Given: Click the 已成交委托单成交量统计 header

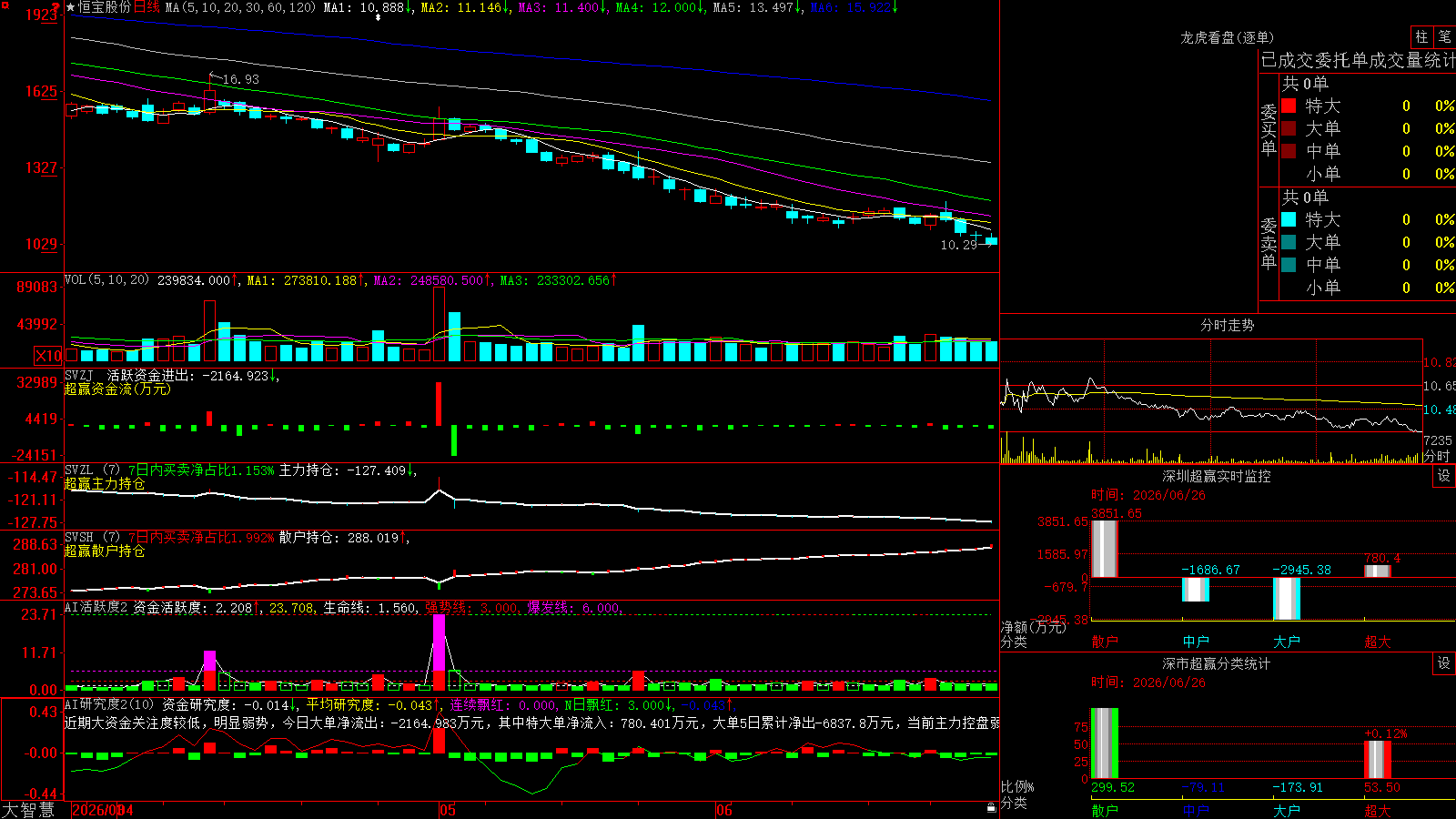Looking at the screenshot, I should click(1358, 60).
